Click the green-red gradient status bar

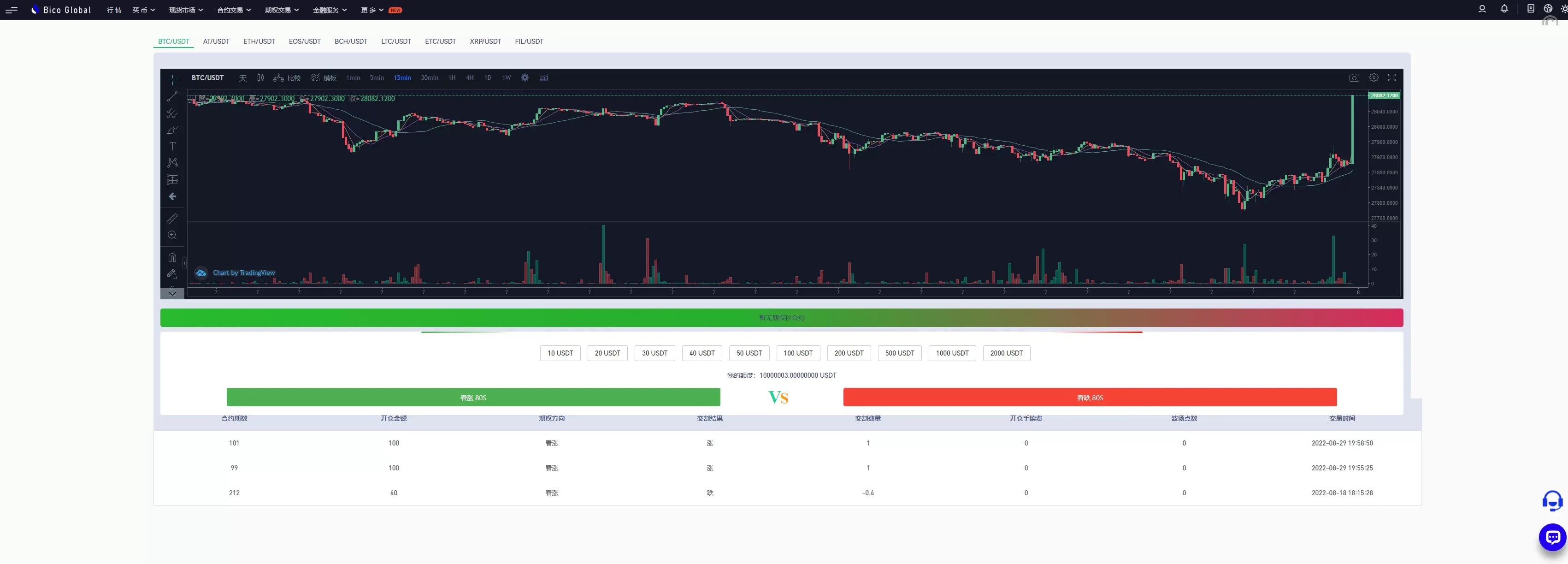pyautogui.click(x=781, y=318)
